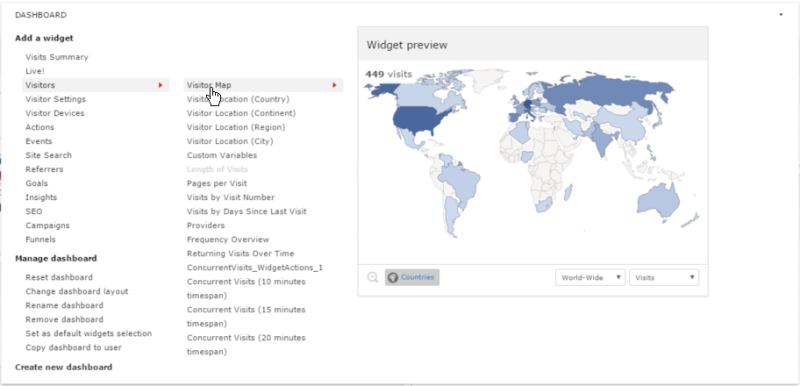Select Returning Visits Over Time widget
800x386 pixels.
coord(240,253)
